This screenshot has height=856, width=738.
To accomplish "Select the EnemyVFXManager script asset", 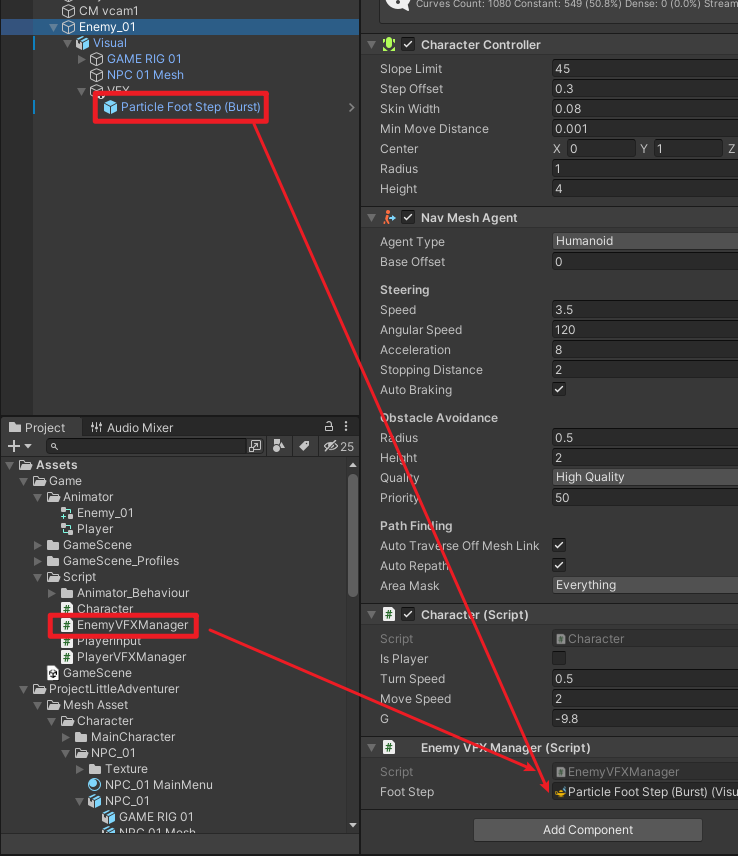I will click(x=131, y=625).
